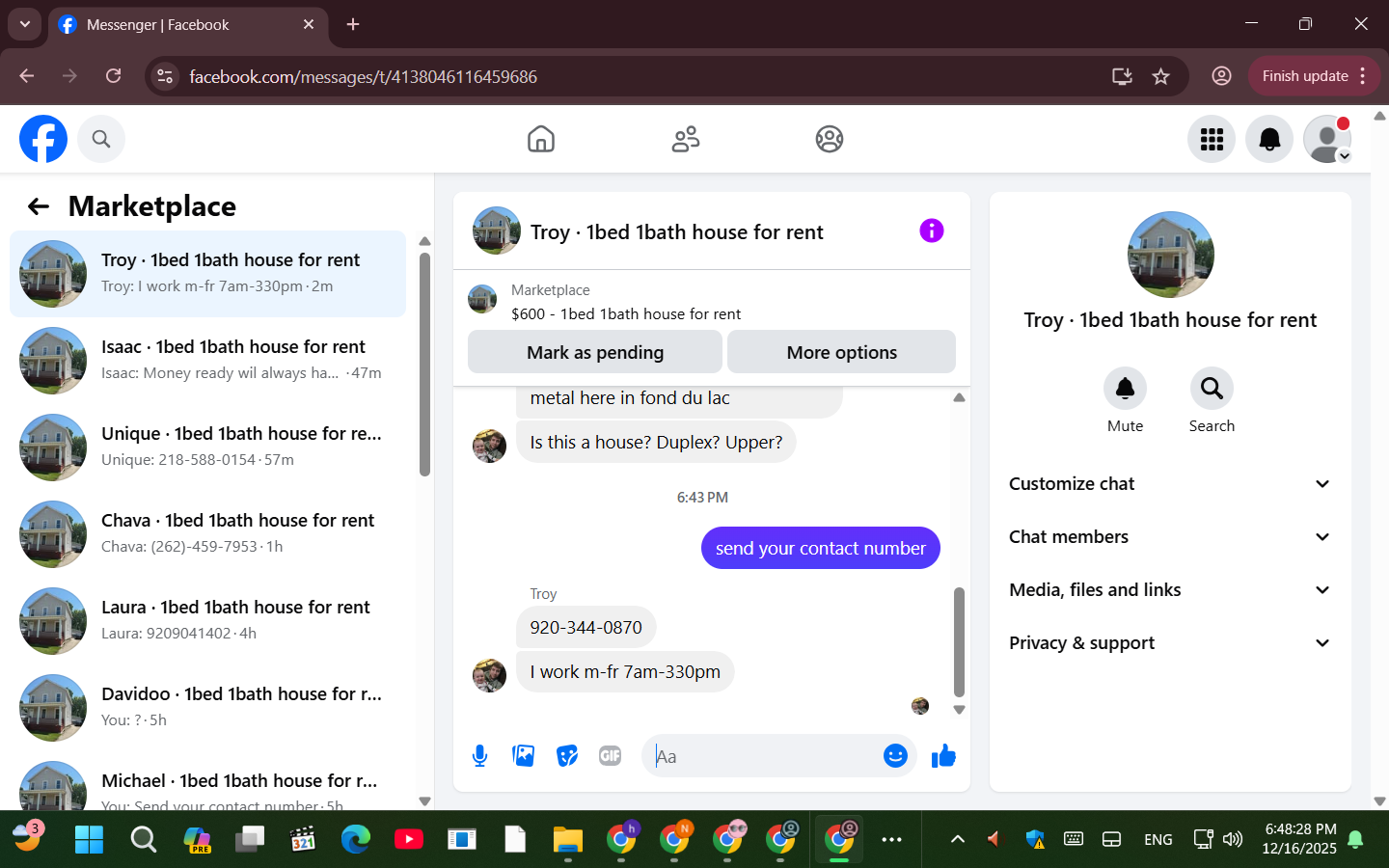Open Michael's house for rent conversation
The image size is (1389, 868).
207,783
